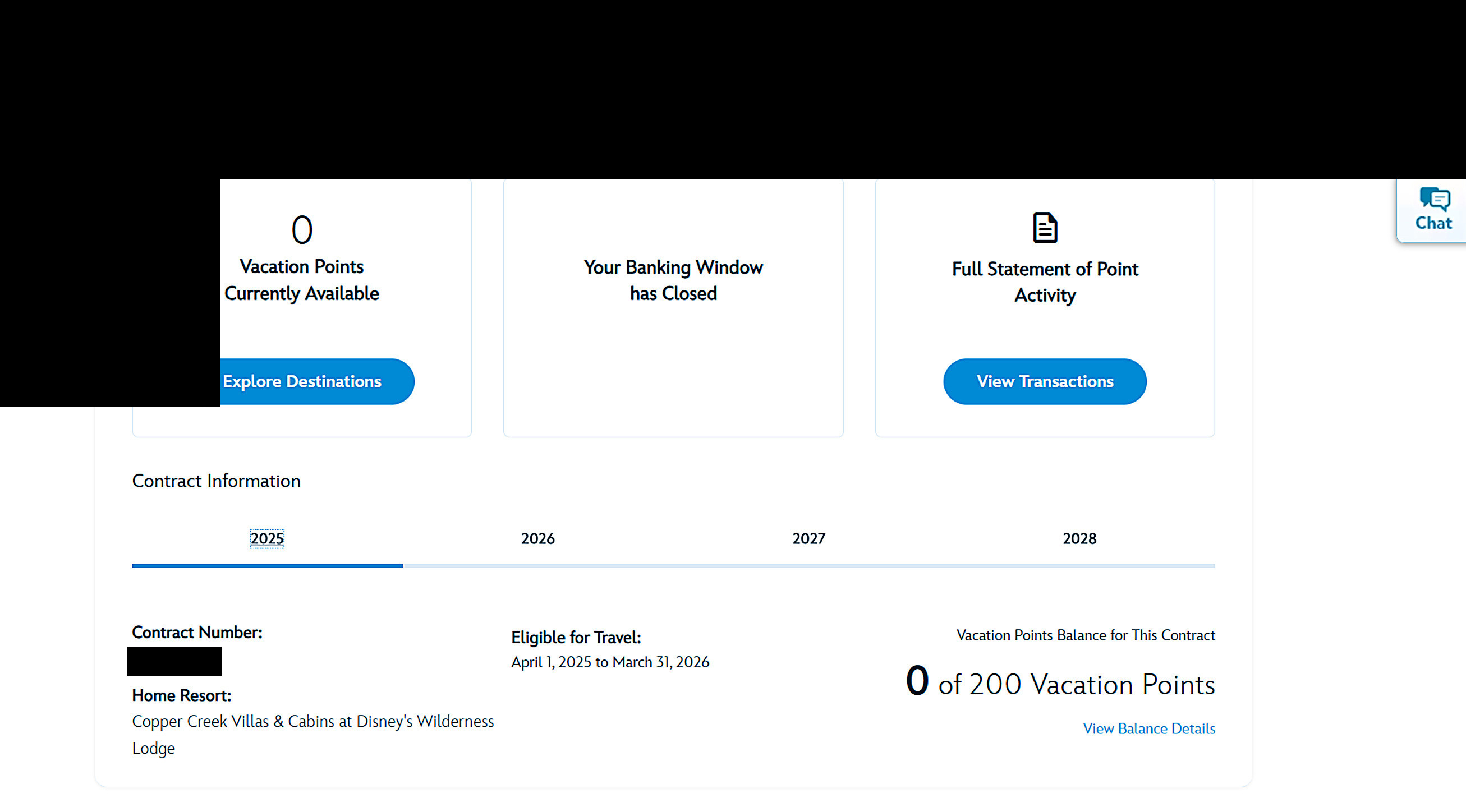Click the 0 of 200 Vacation Points balance
Image resolution: width=1466 pixels, height=812 pixels.
click(1060, 683)
